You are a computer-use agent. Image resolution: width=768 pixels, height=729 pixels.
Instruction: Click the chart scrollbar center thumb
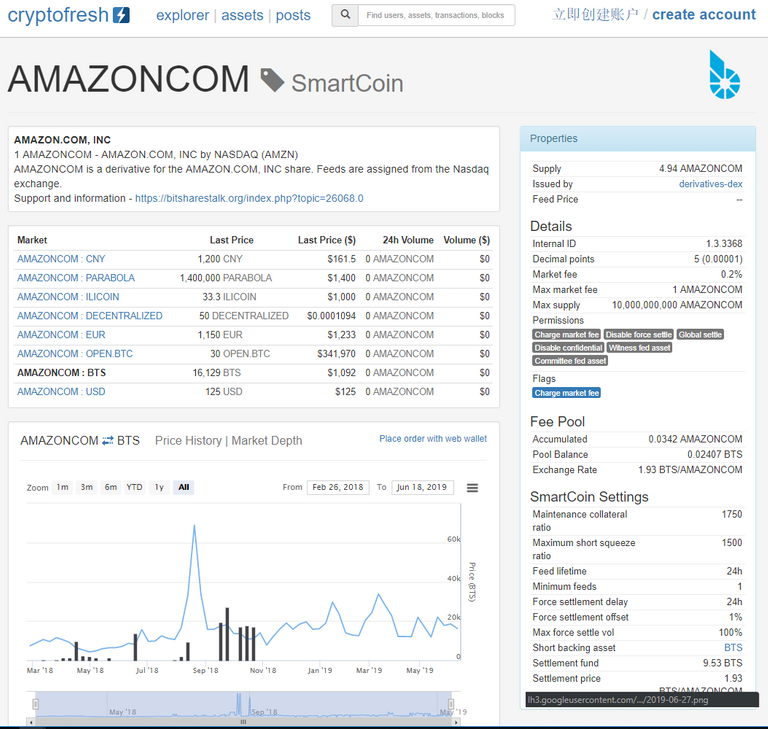243,722
